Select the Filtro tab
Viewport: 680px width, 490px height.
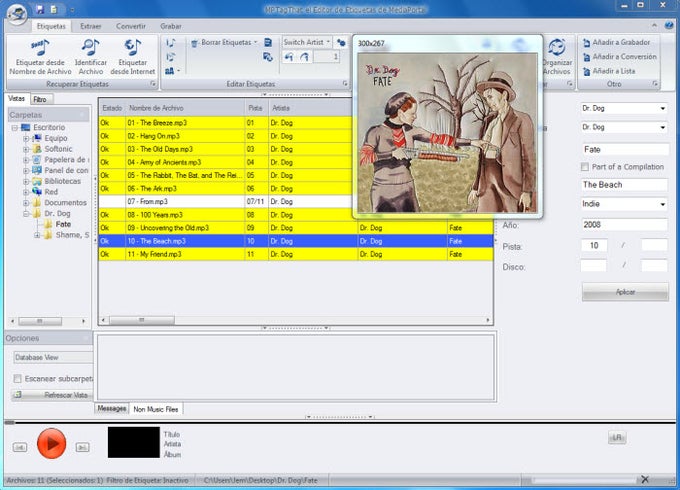[40, 99]
